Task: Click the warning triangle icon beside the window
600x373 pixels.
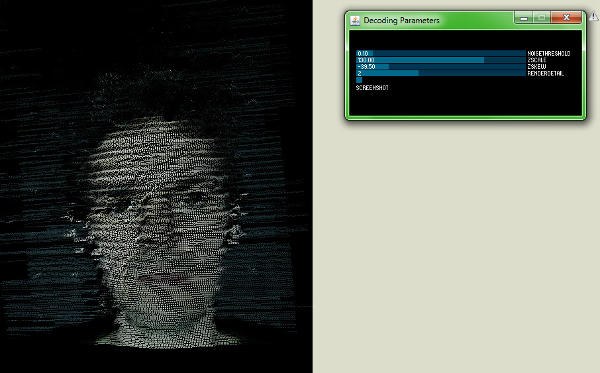Action: (x=593, y=16)
